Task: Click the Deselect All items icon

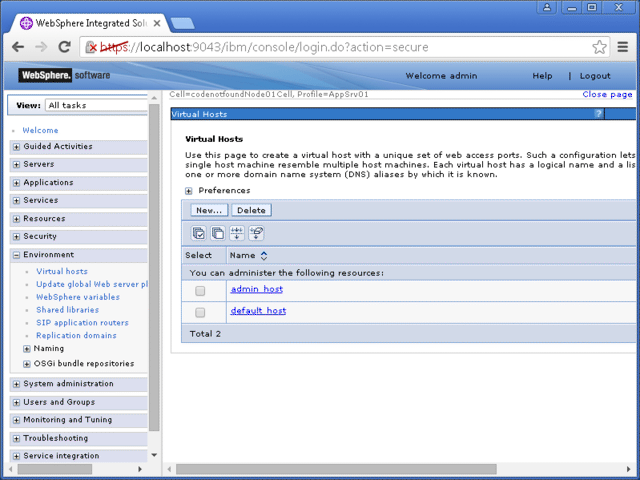Action: (217, 233)
